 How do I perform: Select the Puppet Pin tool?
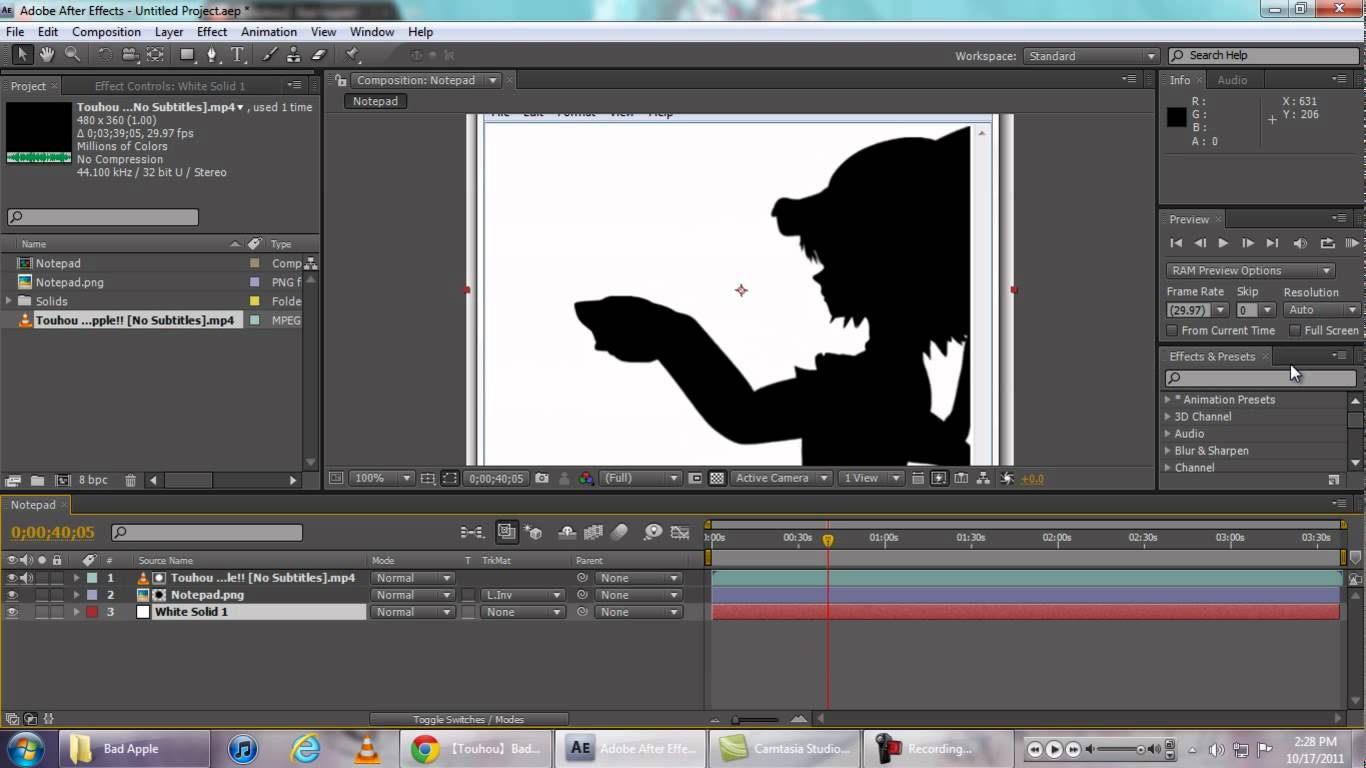(352, 55)
